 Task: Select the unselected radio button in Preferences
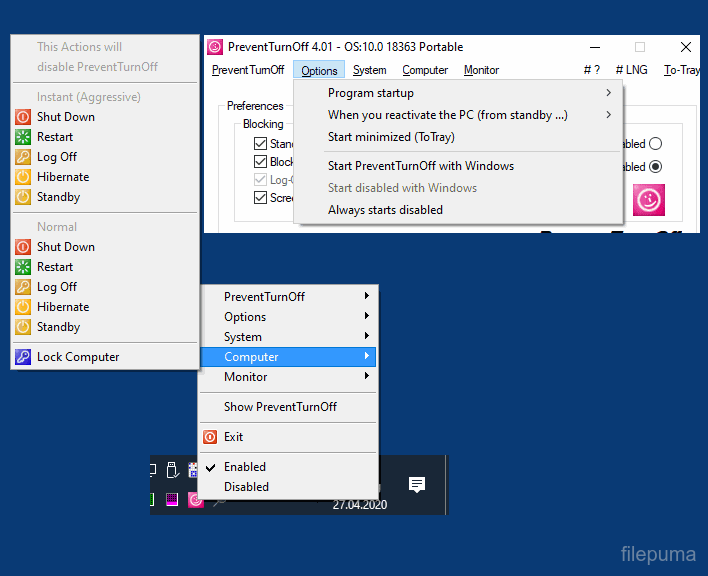coord(656,144)
